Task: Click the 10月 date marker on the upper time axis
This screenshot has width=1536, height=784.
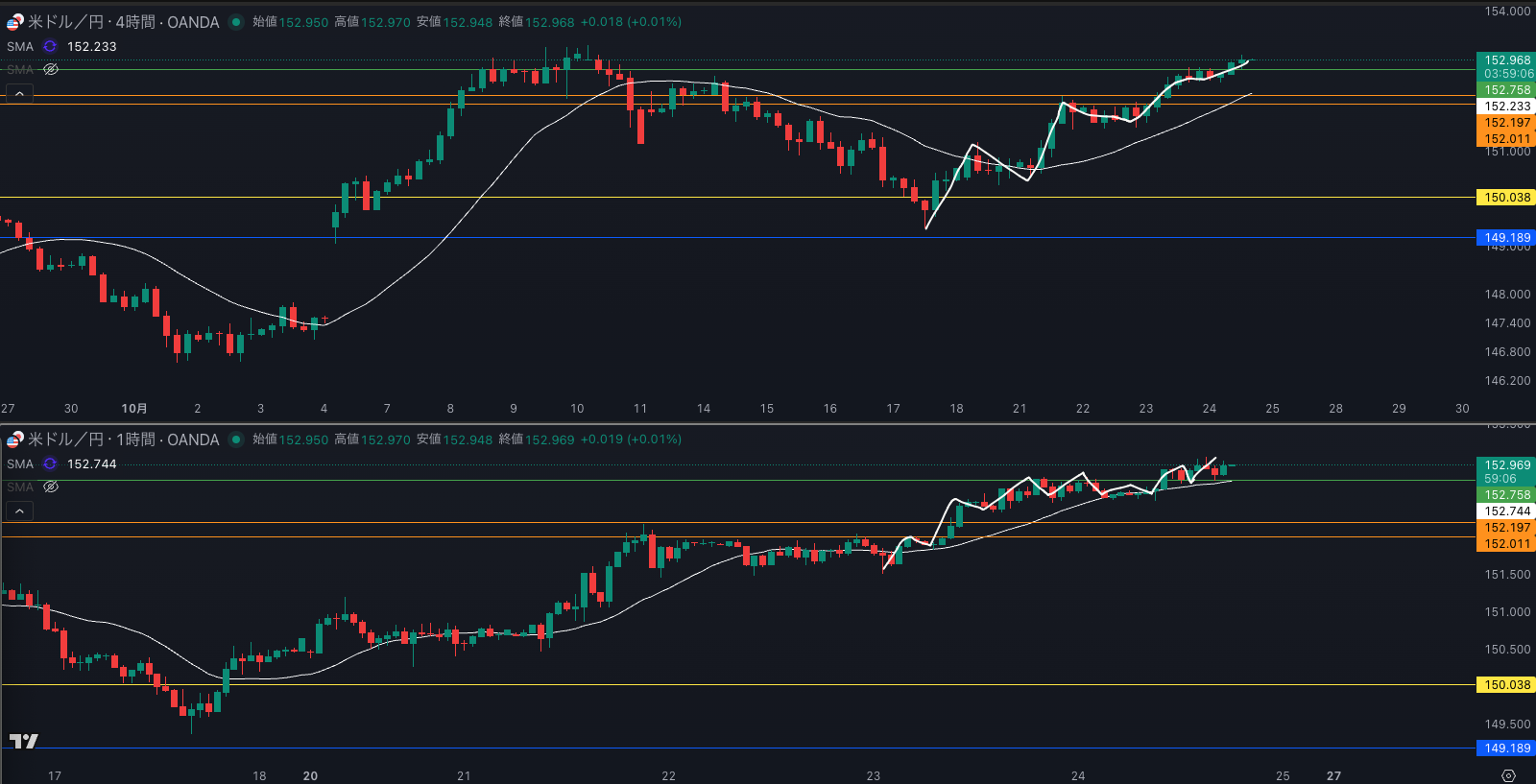Action: click(x=134, y=409)
